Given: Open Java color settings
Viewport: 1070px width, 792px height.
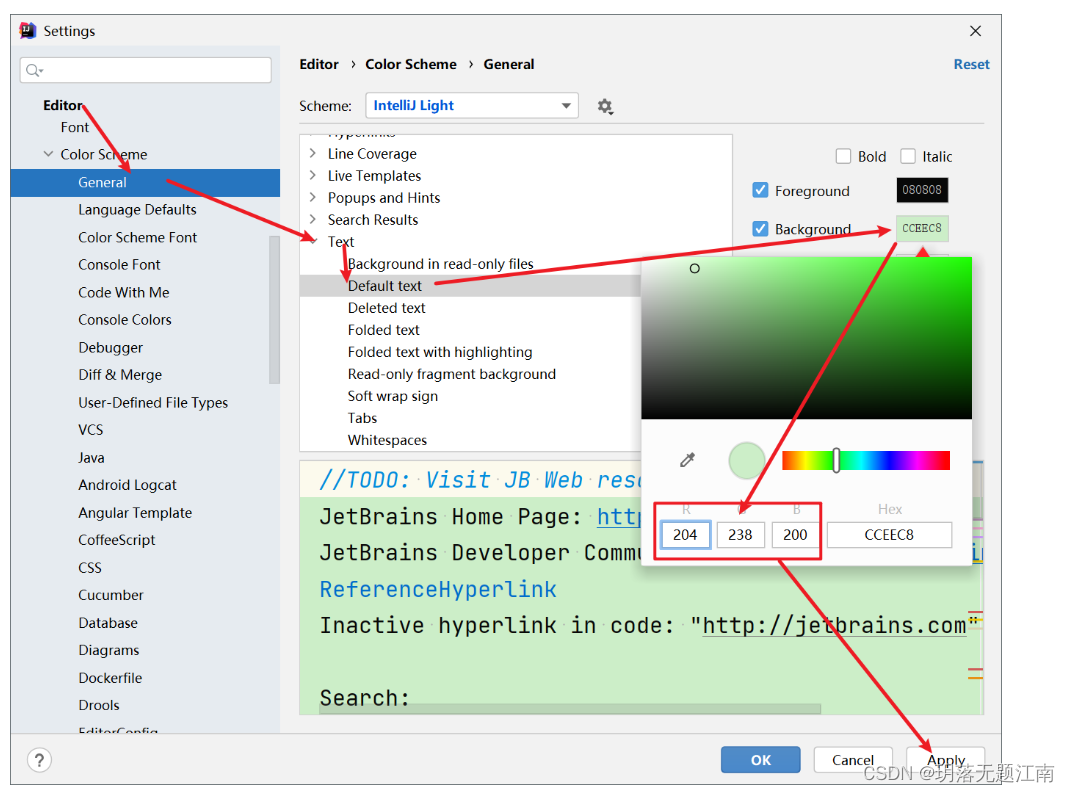Looking at the screenshot, I should [x=91, y=458].
